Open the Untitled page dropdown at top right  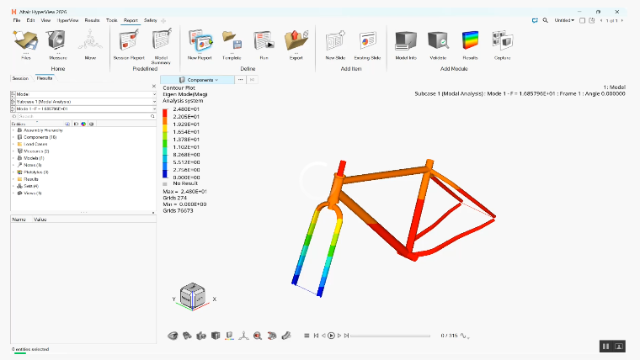(x=564, y=20)
